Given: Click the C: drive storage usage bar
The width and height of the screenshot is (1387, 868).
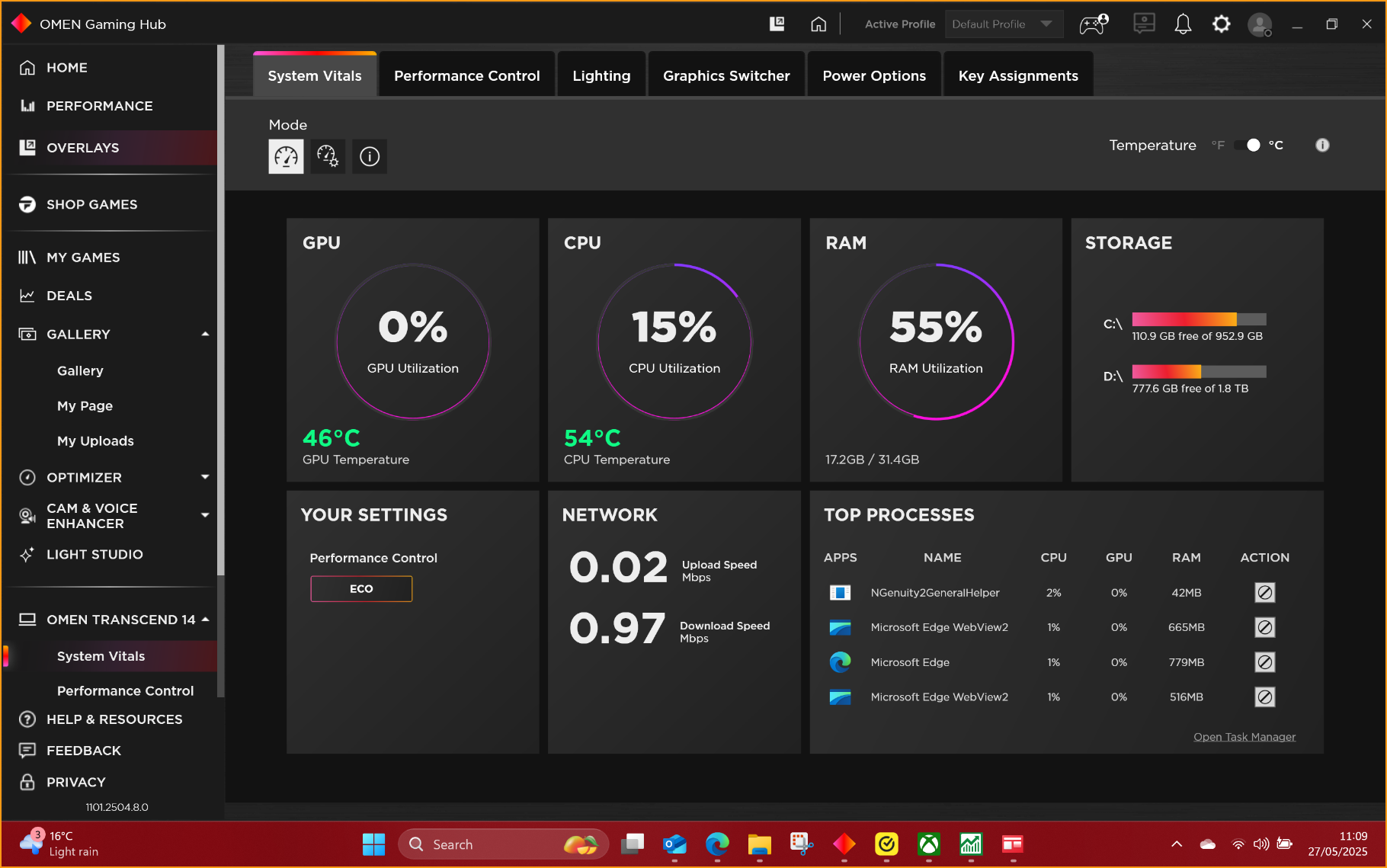Looking at the screenshot, I should point(1199,319).
